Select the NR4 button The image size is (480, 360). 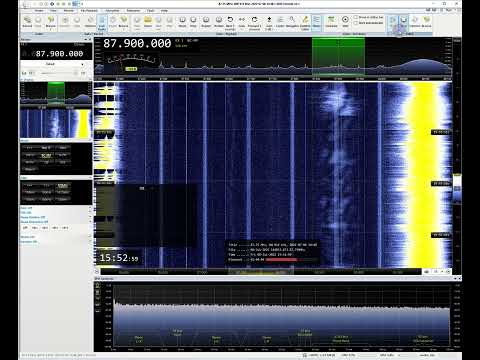pyautogui.click(x=65, y=228)
